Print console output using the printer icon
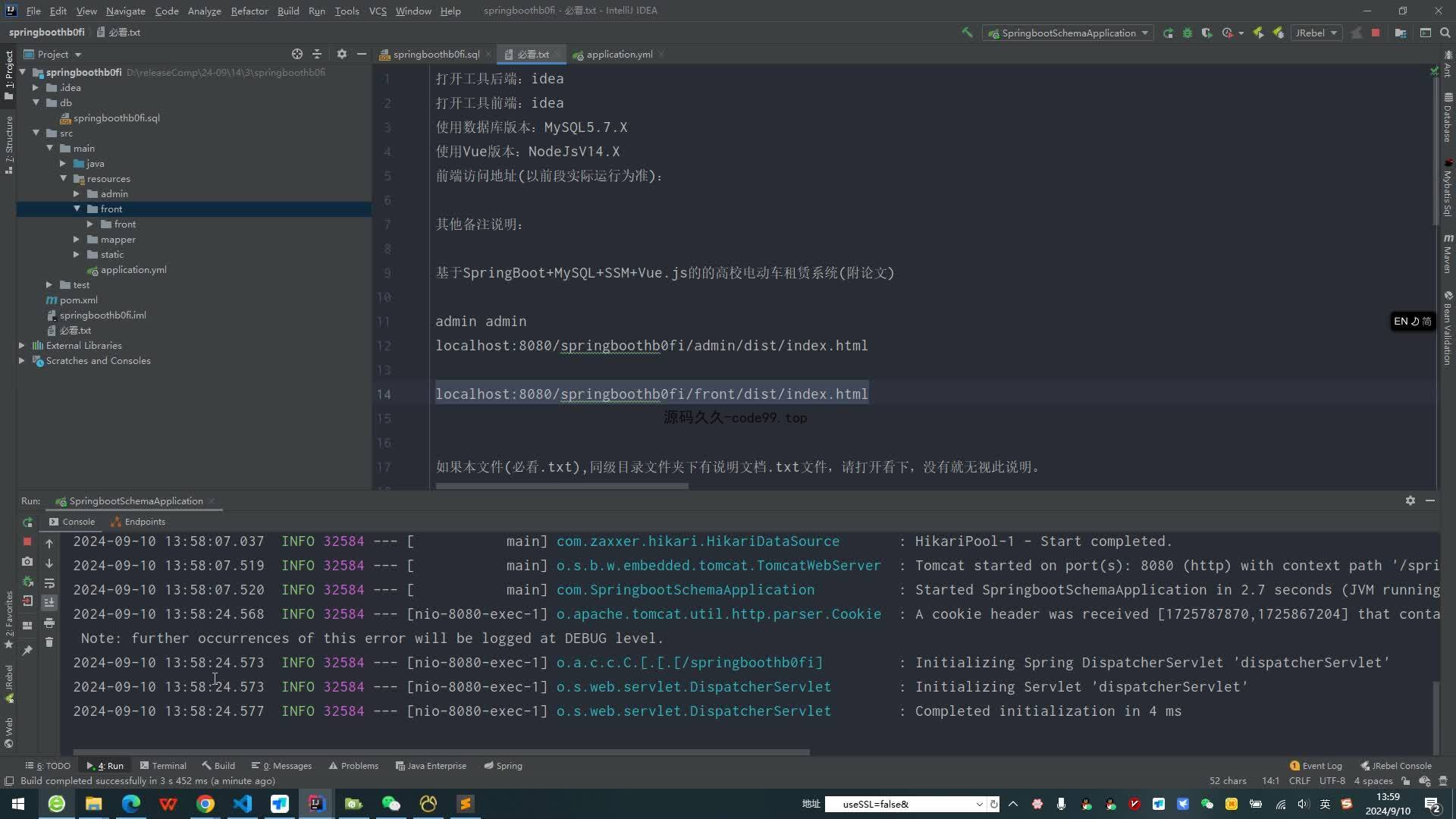This screenshot has width=1456, height=819. pyautogui.click(x=49, y=623)
